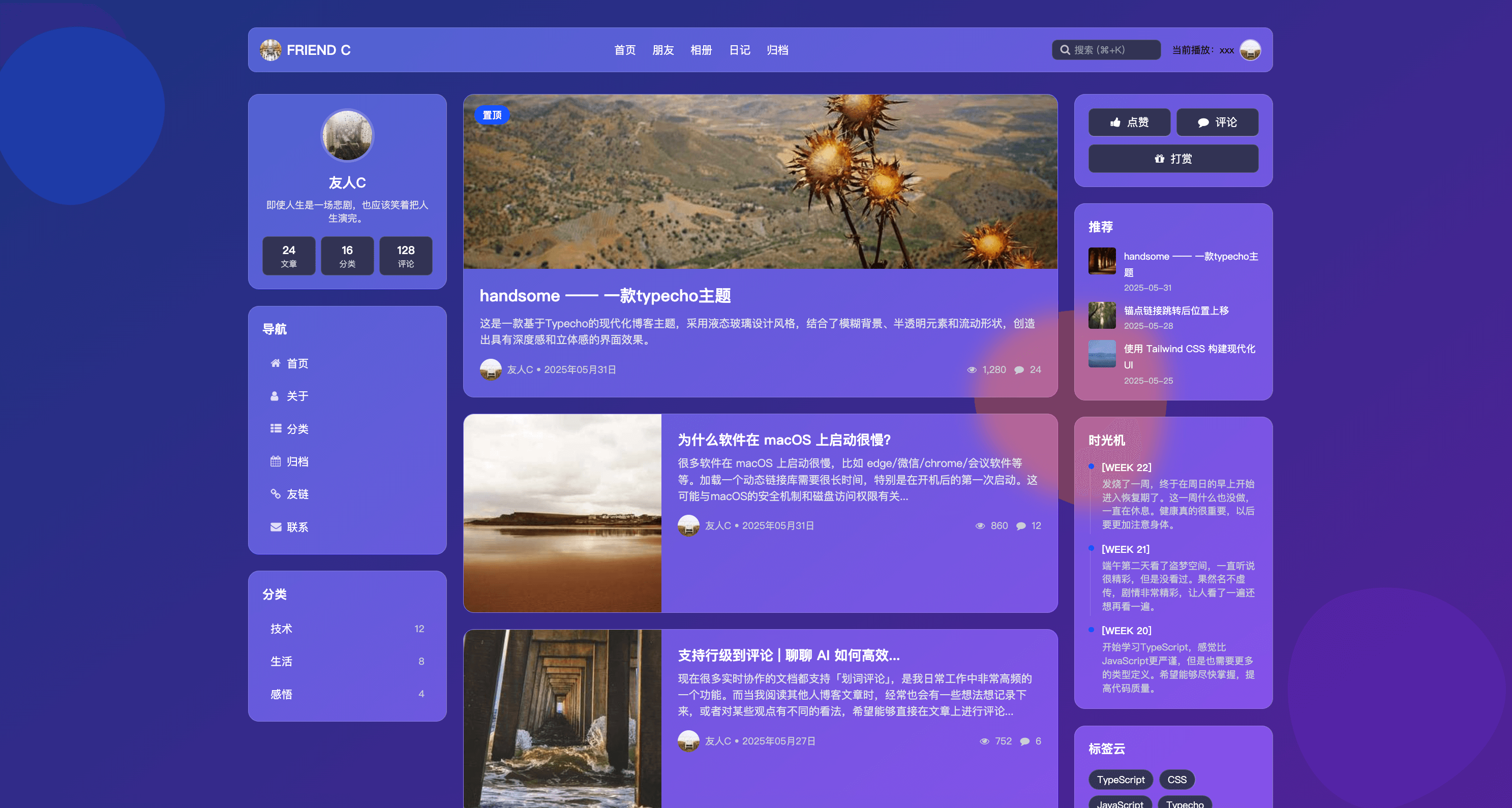Screen dimensions: 1512x808
Task: Select the CSS tag
Action: pos(1177,780)
